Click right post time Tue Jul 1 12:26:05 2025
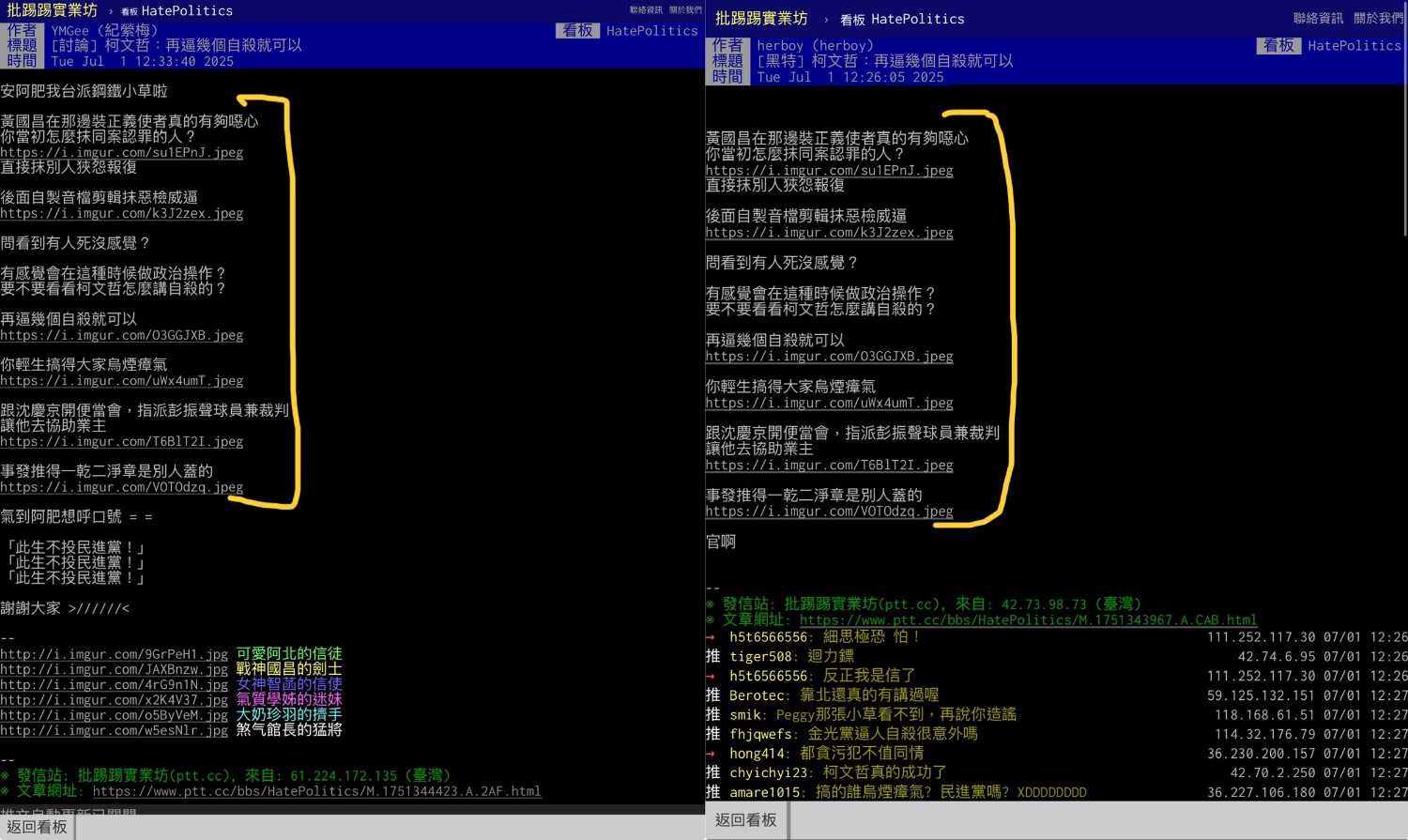The height and width of the screenshot is (840, 1408). click(850, 77)
